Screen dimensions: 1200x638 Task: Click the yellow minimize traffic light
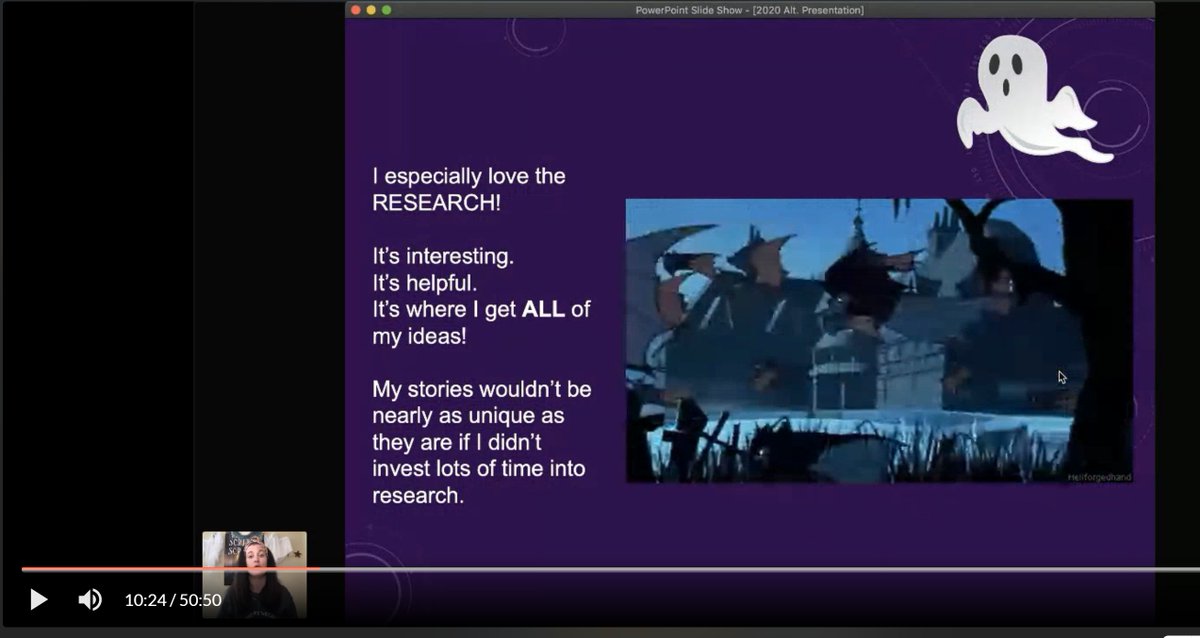point(369,9)
